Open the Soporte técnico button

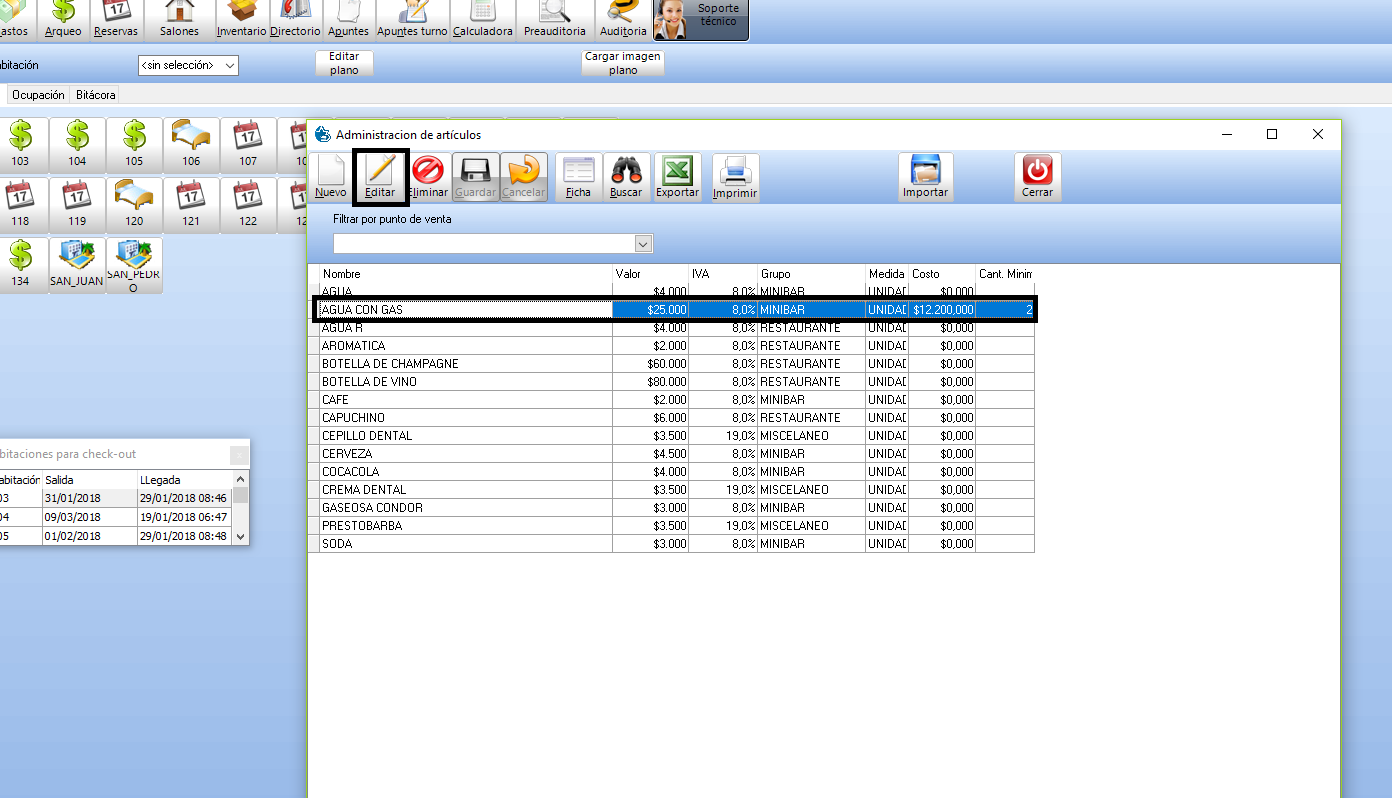[x=700, y=20]
